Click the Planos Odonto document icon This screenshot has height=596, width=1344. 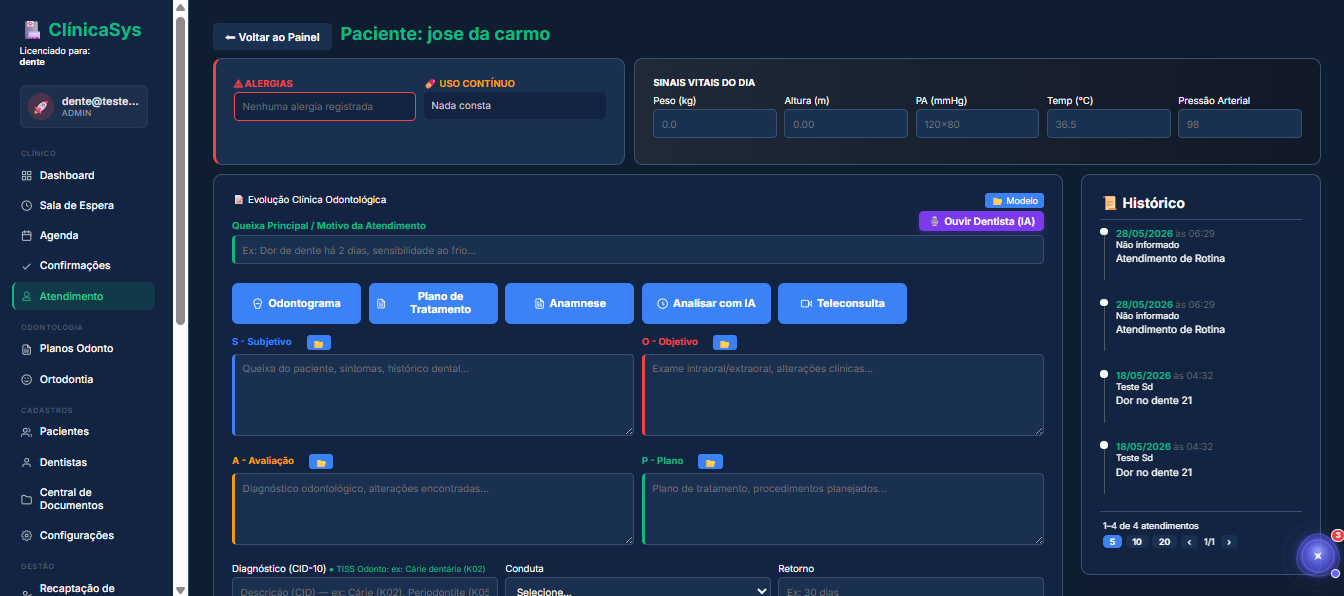[27, 348]
